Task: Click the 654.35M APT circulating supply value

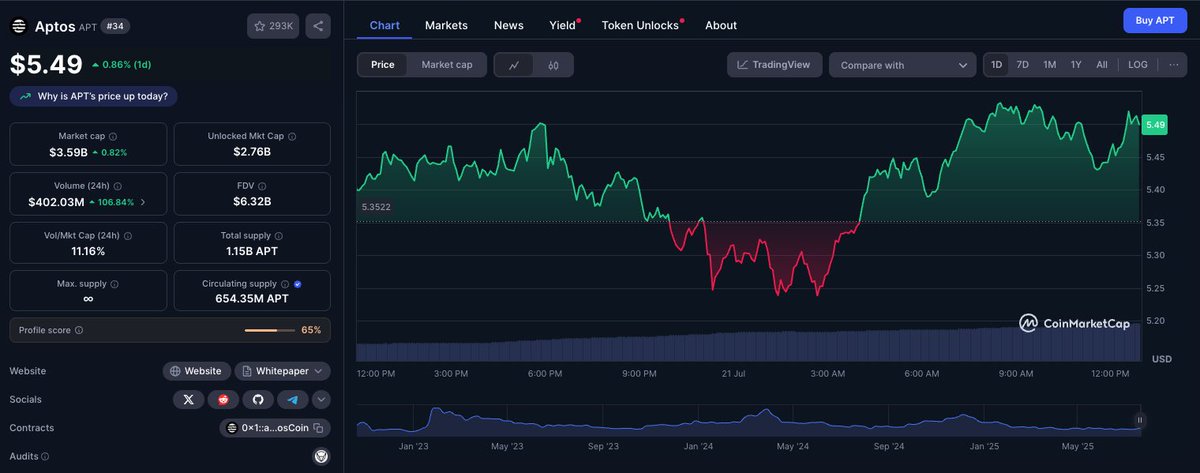Action: (x=252, y=299)
